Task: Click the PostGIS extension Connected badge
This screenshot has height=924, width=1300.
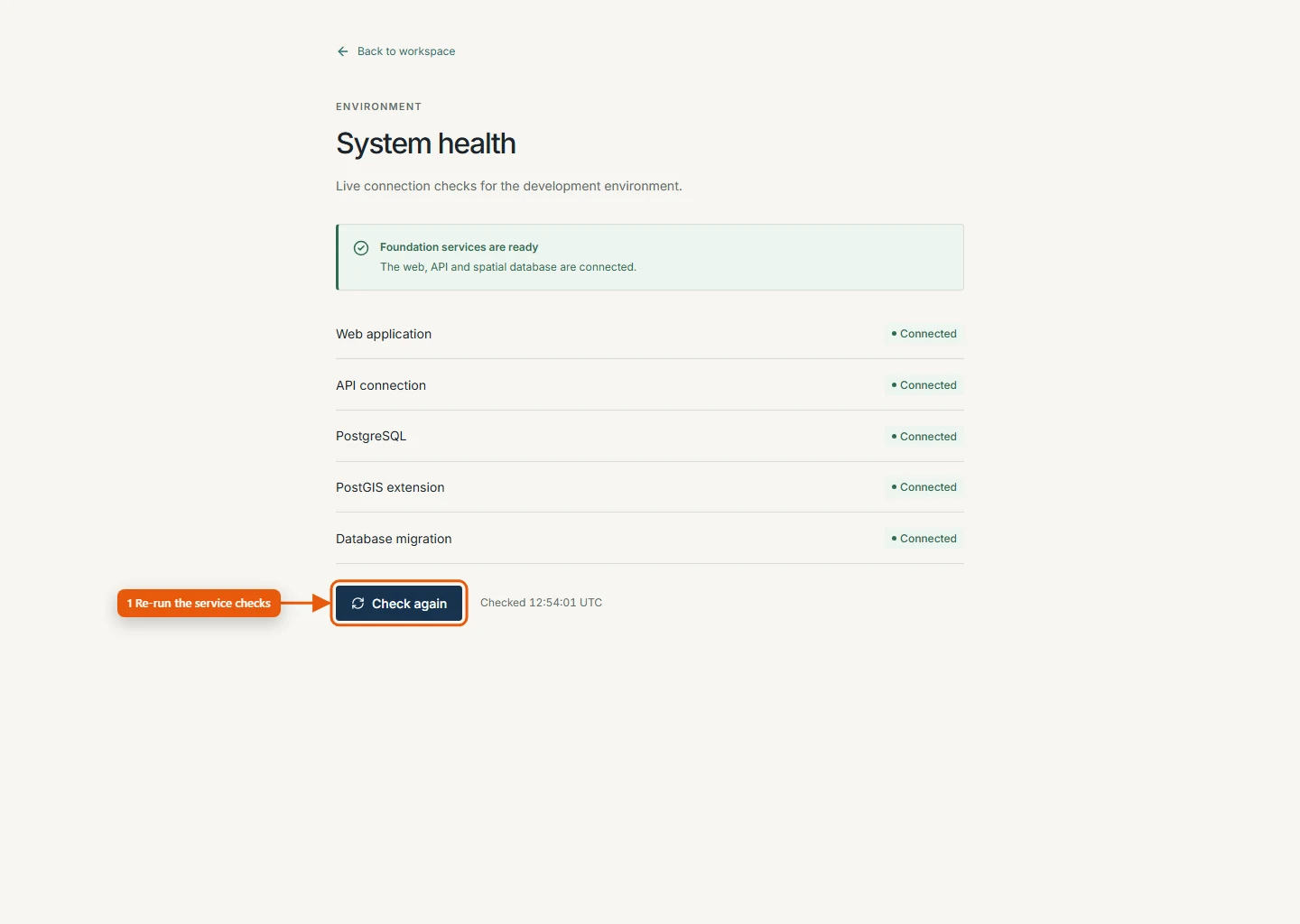Action: [x=924, y=487]
